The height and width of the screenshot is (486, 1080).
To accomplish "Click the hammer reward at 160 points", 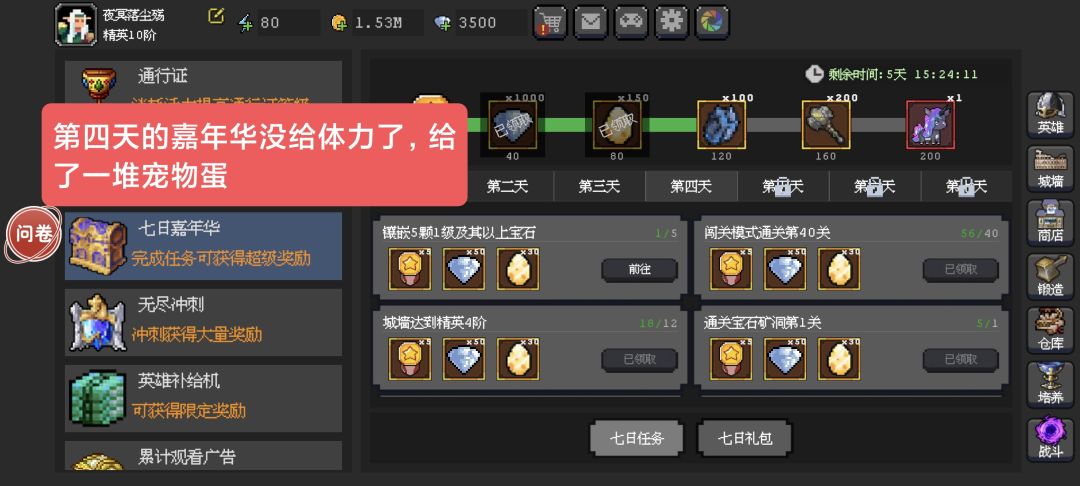I will coord(826,125).
